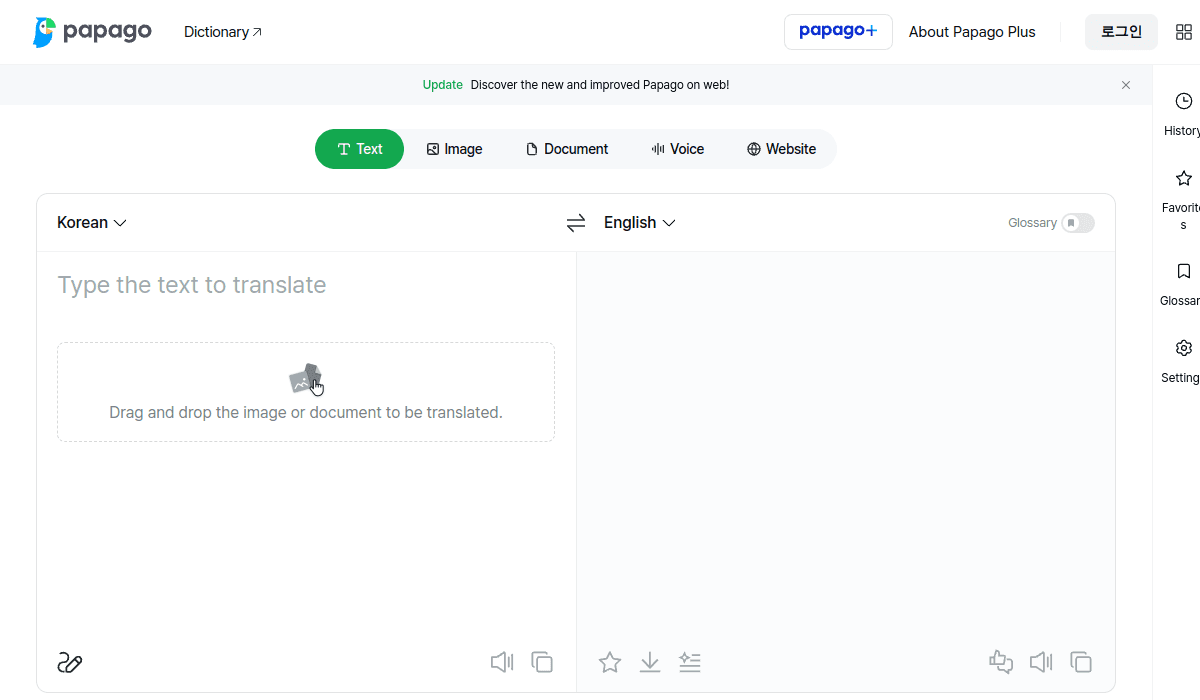Open the handwriting input pen icon
Viewport: 1200px width, 700px height.
pos(70,662)
